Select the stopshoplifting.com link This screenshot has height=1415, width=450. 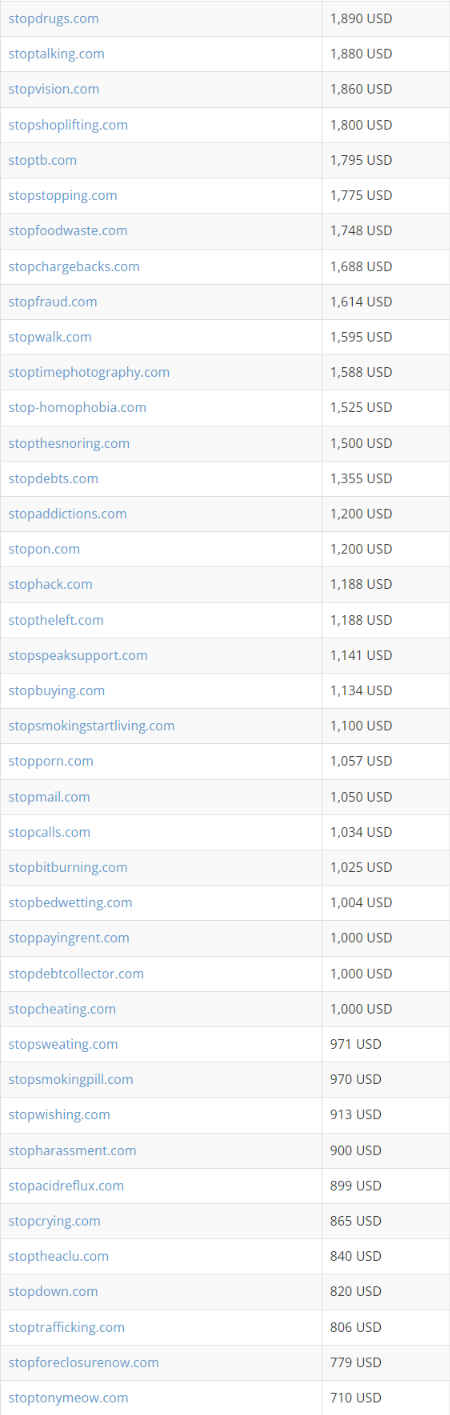coord(68,125)
